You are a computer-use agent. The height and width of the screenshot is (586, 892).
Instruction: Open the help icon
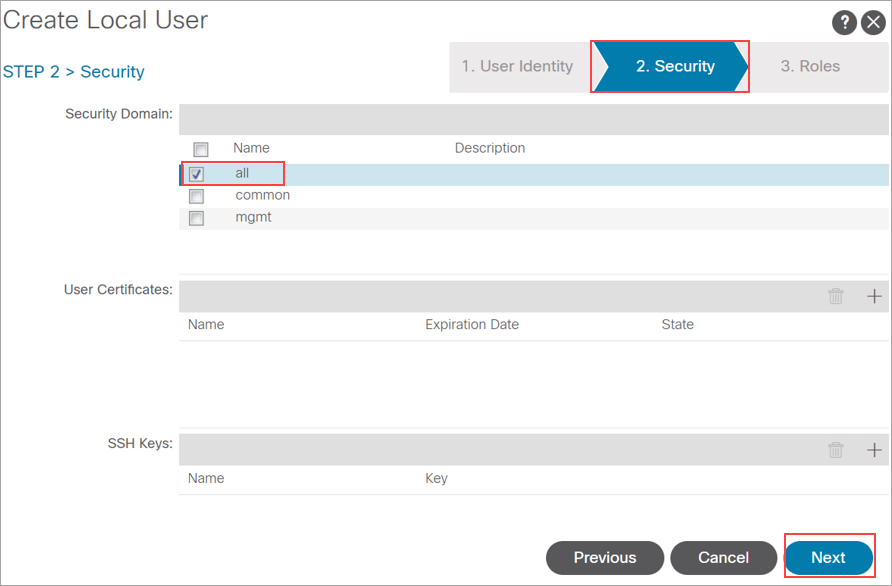point(845,22)
